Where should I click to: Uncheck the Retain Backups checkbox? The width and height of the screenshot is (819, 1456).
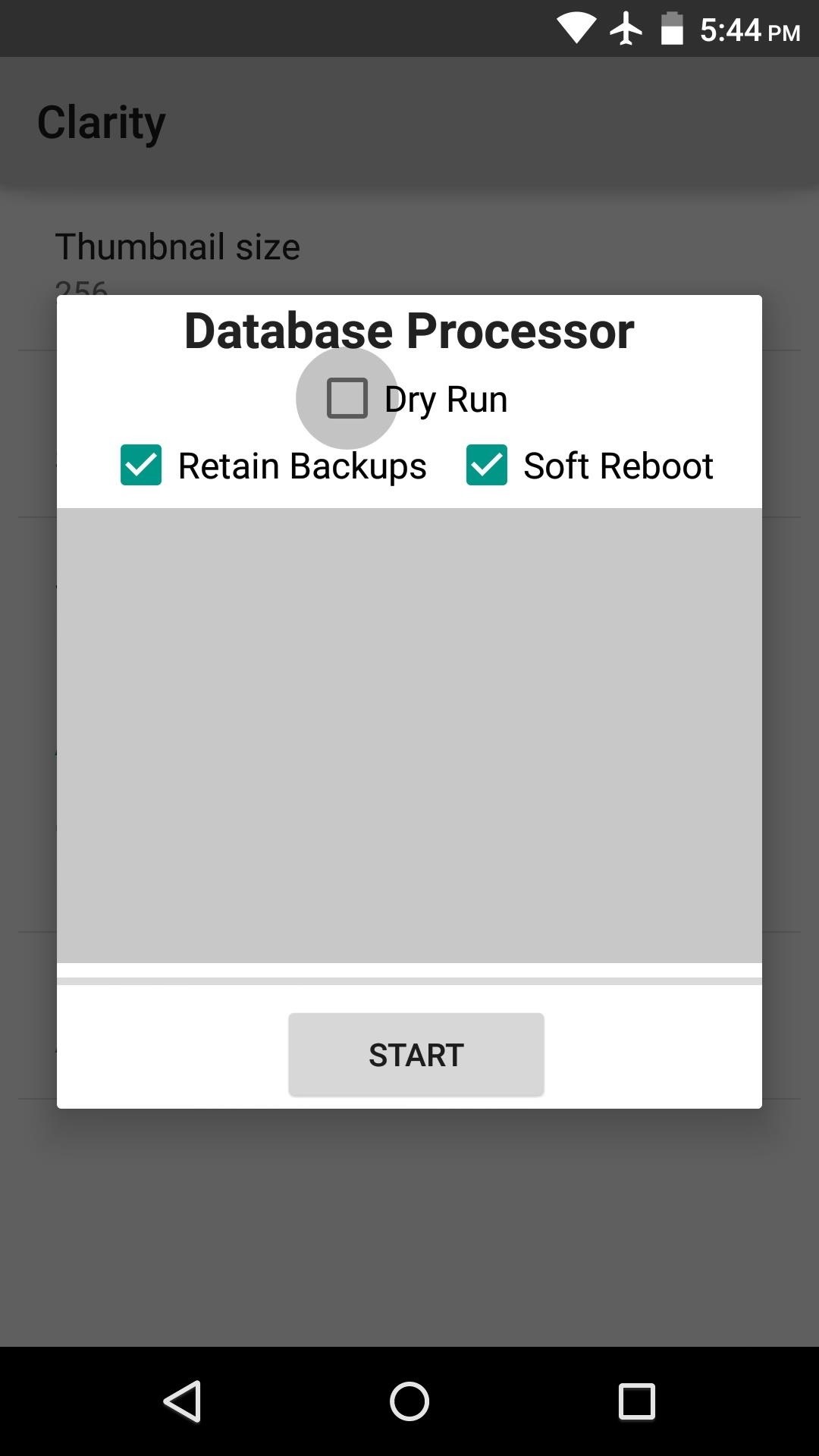pos(141,465)
